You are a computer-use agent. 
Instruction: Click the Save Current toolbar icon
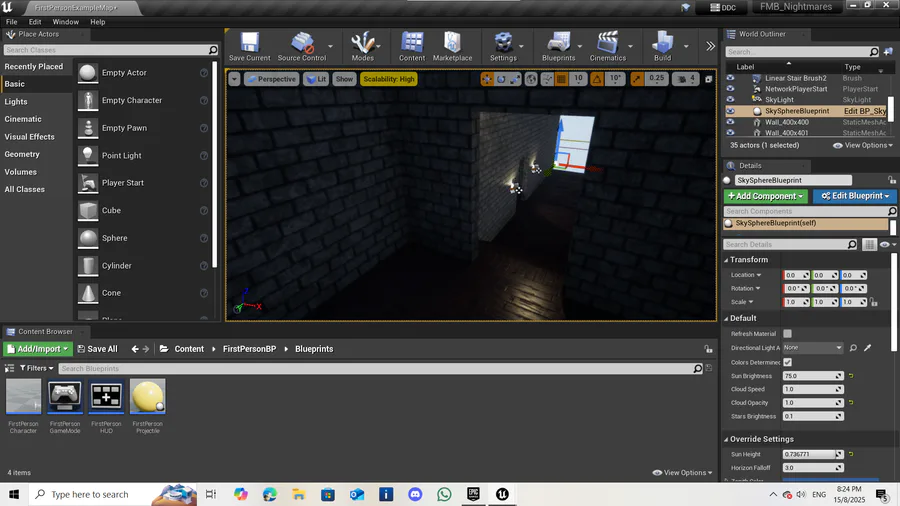point(249,46)
